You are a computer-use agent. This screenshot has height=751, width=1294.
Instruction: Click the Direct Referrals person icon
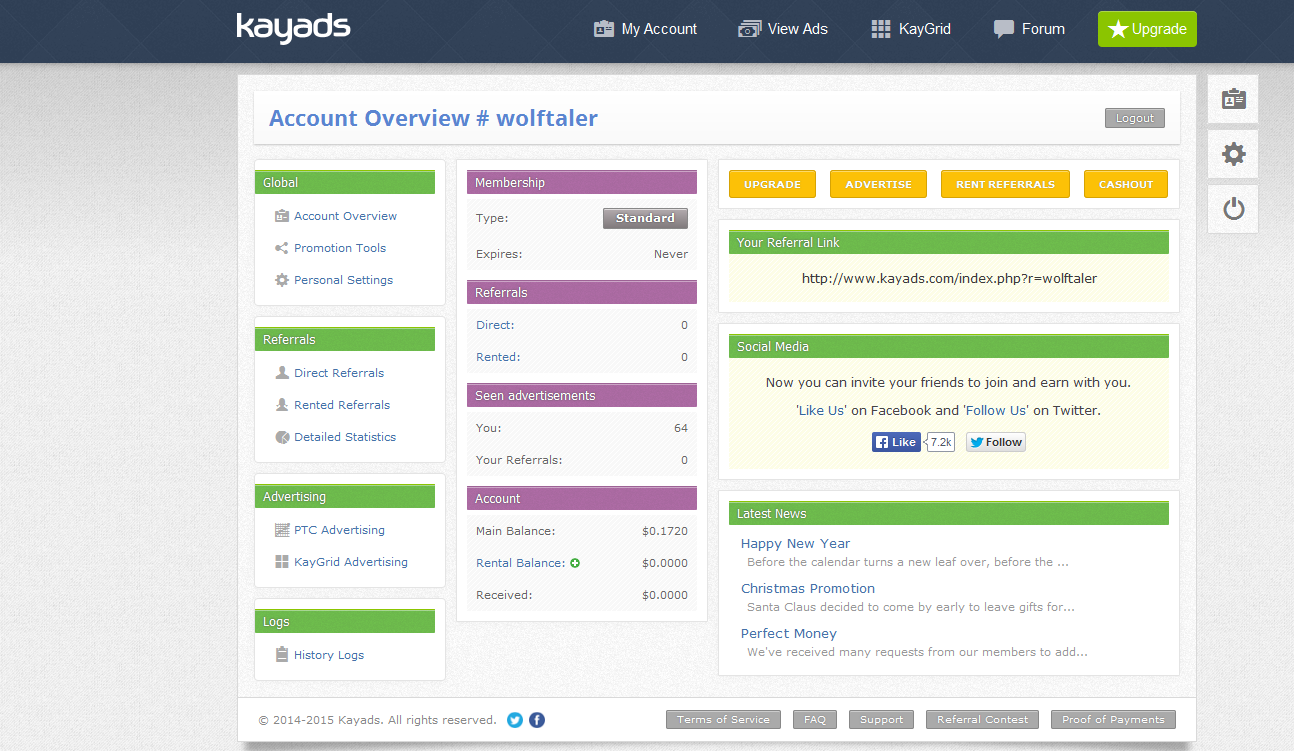click(282, 373)
